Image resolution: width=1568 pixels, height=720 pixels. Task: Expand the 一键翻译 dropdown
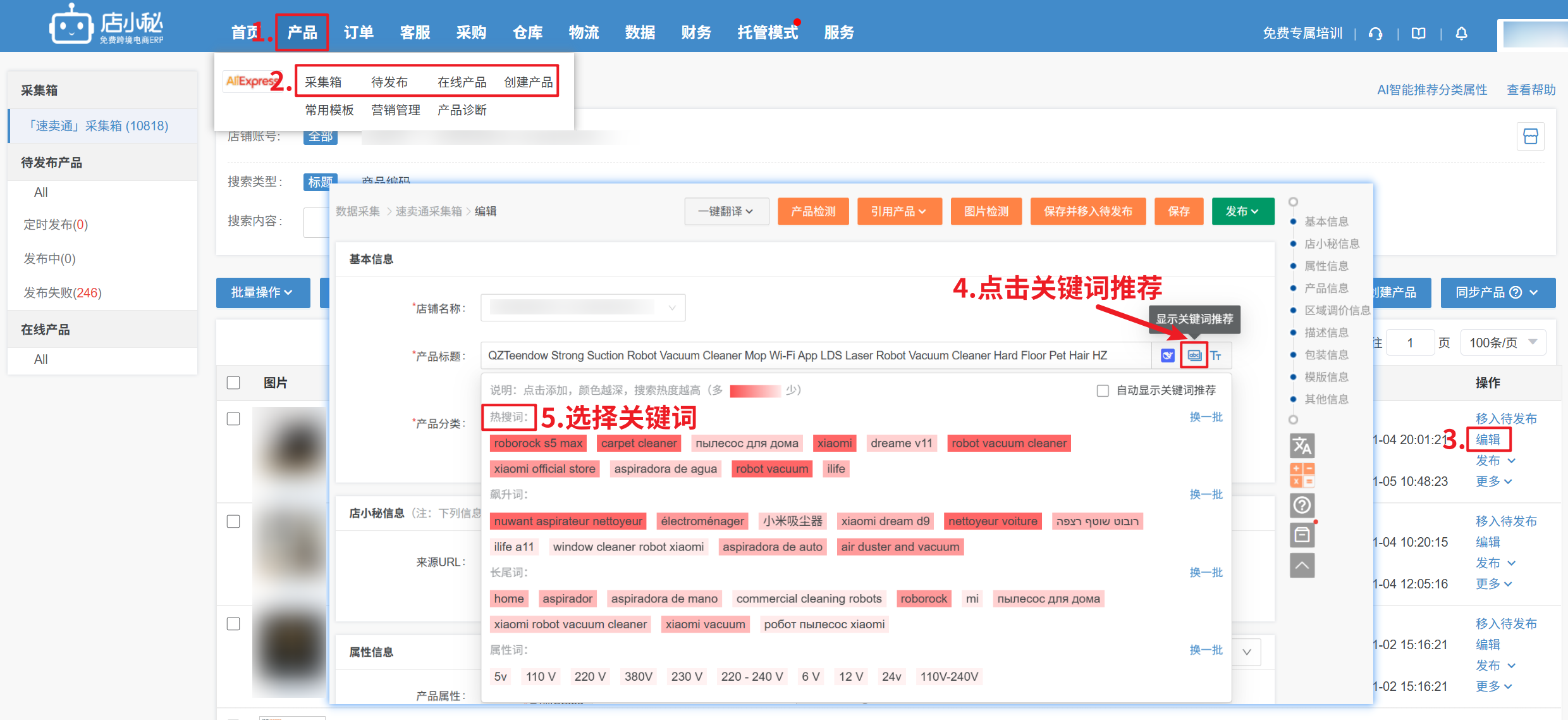(x=726, y=211)
